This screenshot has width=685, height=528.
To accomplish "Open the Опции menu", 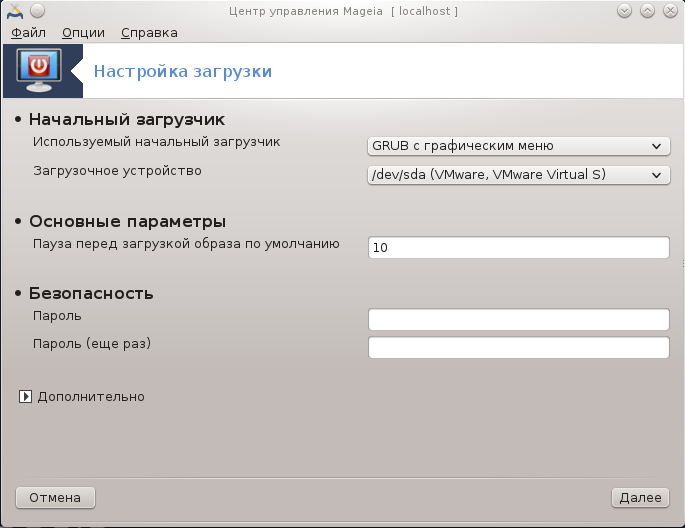I will (83, 33).
